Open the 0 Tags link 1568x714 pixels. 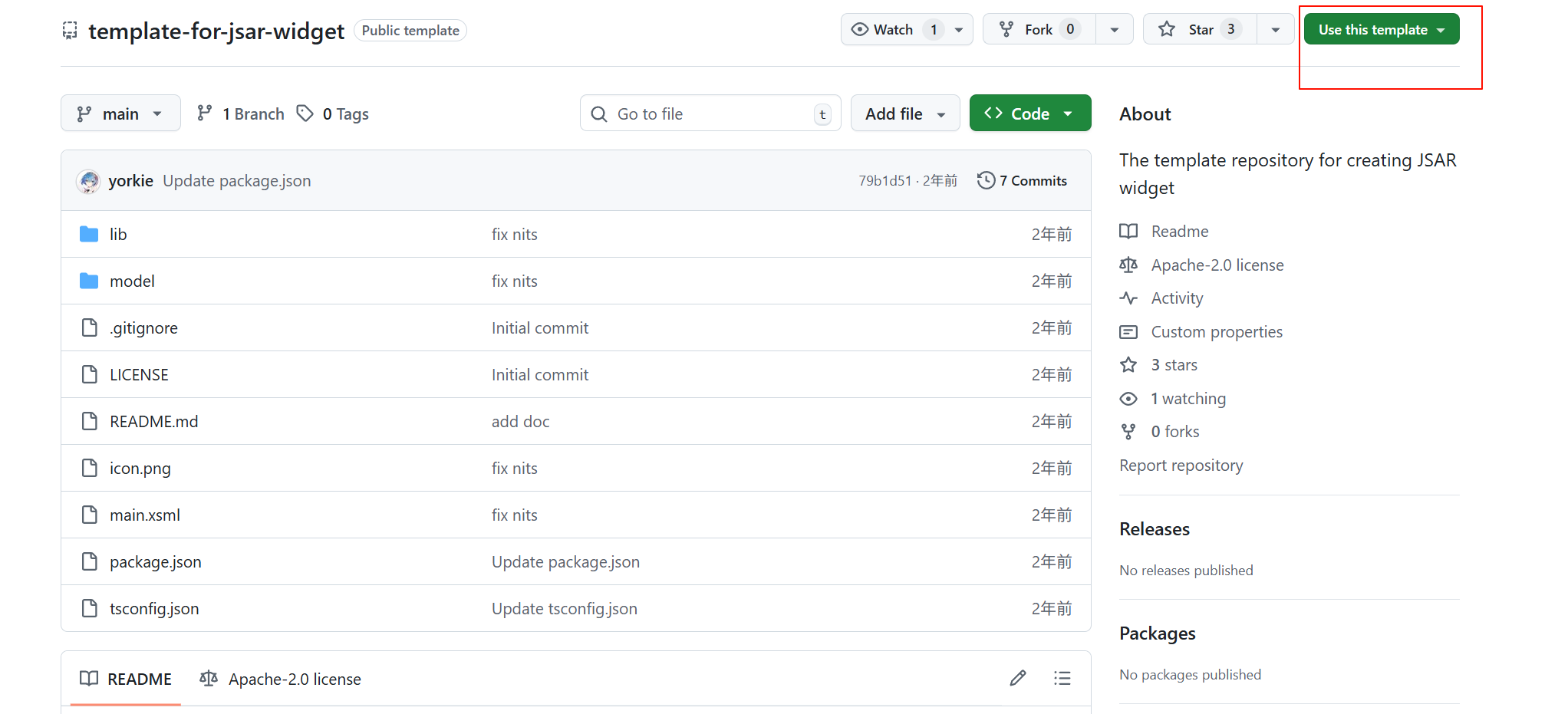pyautogui.click(x=333, y=114)
